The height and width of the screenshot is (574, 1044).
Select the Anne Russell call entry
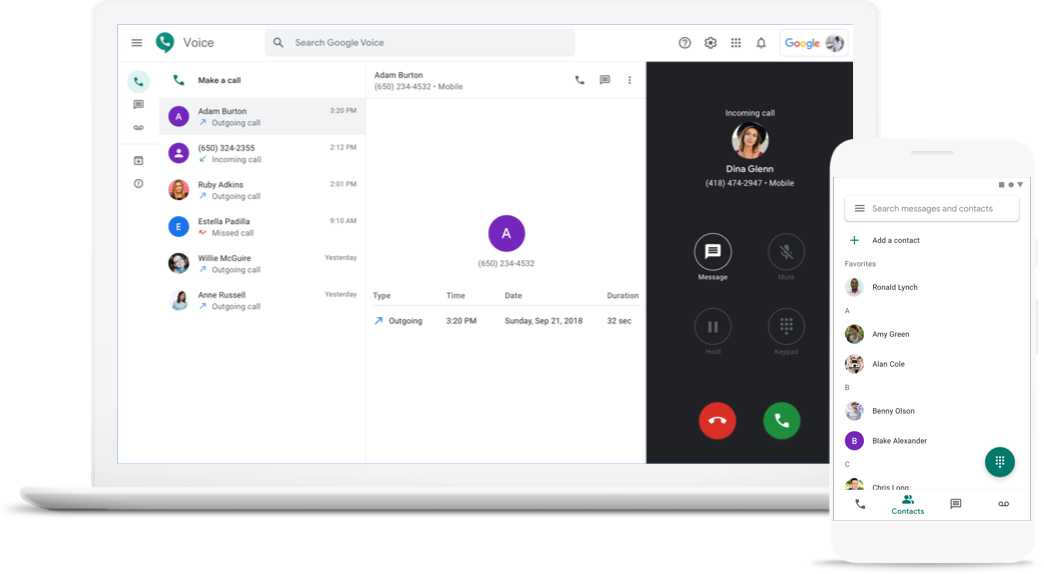pyautogui.click(x=262, y=300)
